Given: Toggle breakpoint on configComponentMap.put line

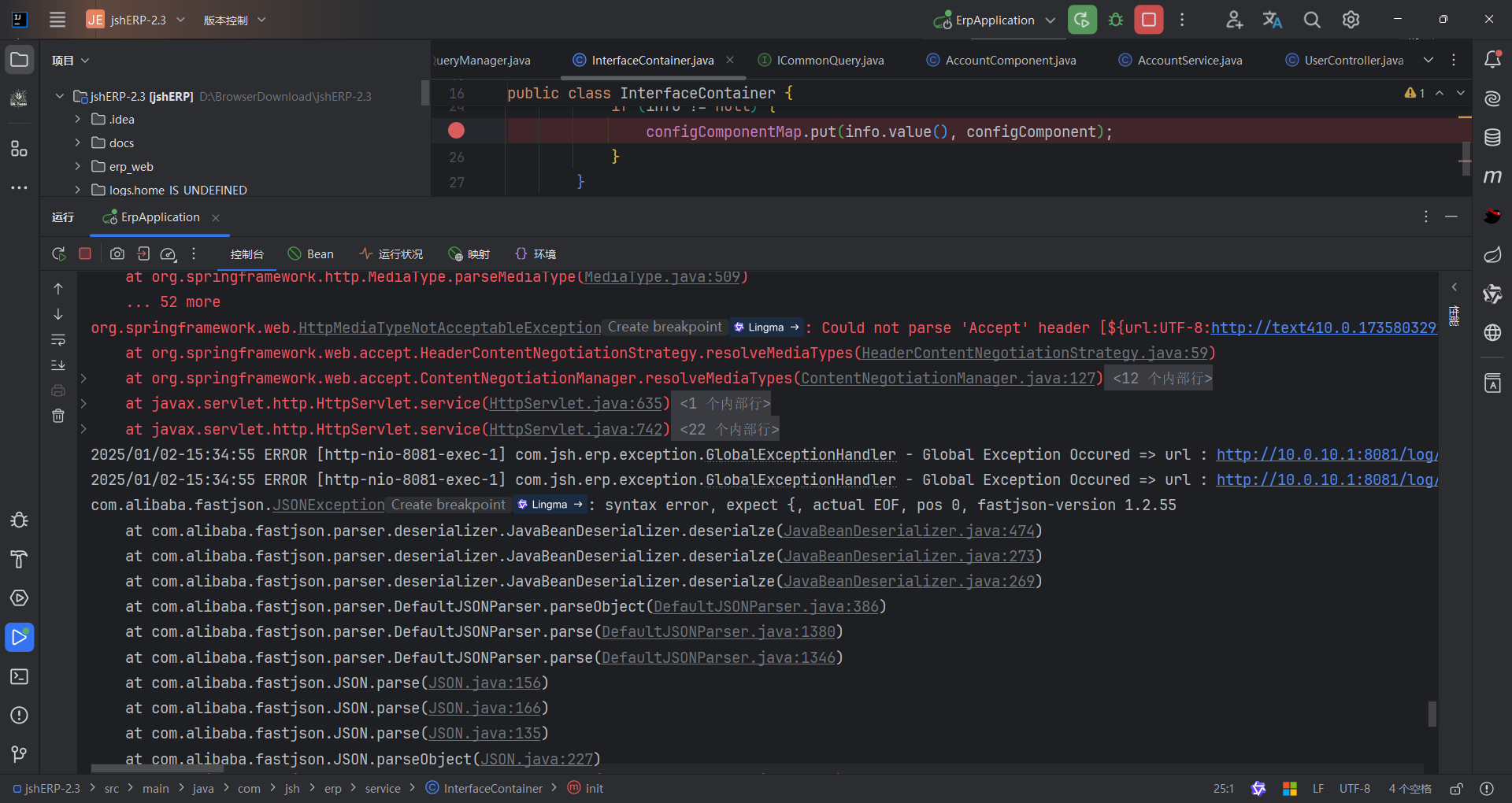Looking at the screenshot, I should (456, 131).
